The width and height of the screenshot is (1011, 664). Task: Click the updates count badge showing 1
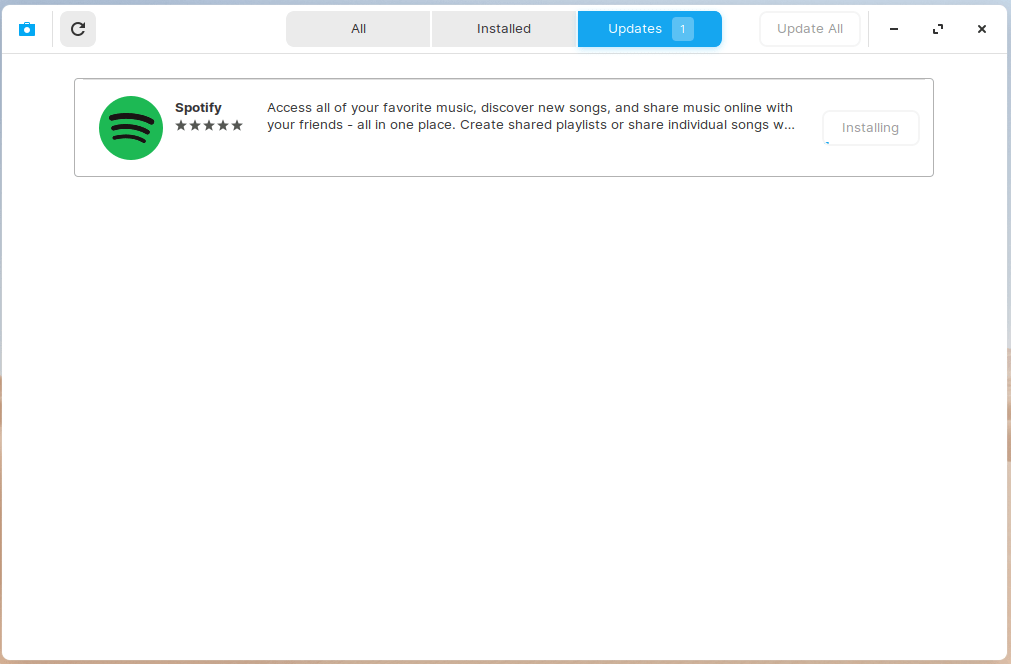point(683,29)
